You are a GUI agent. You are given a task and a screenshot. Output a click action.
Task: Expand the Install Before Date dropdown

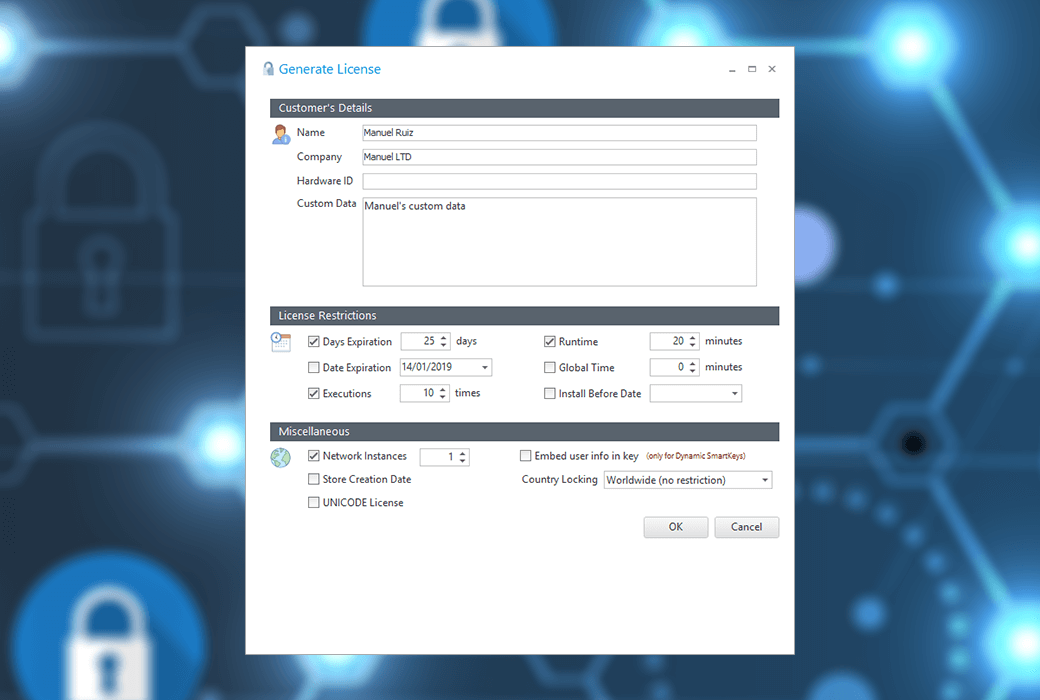734,394
